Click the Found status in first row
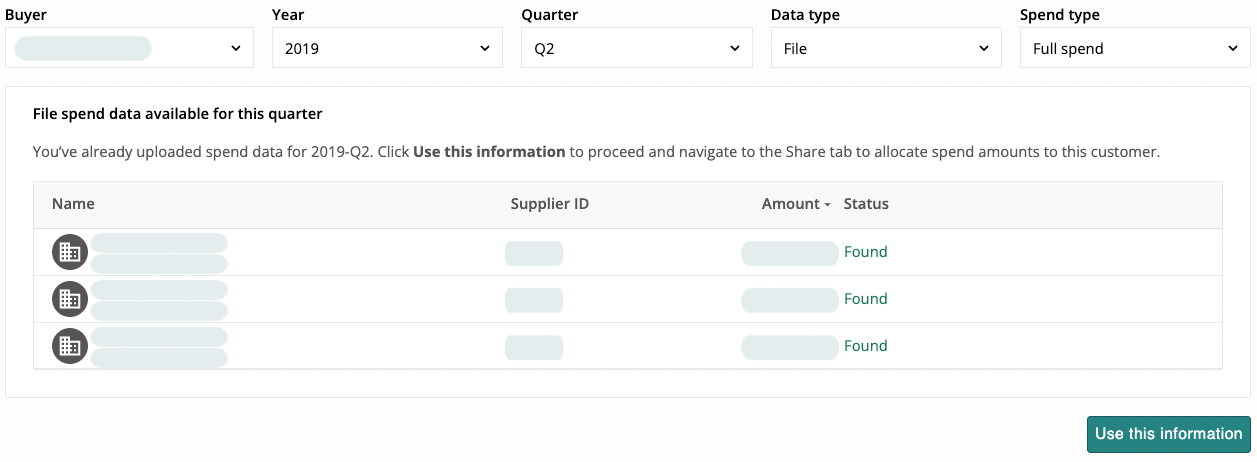Screen dimensions: 1257x462 coord(865,252)
